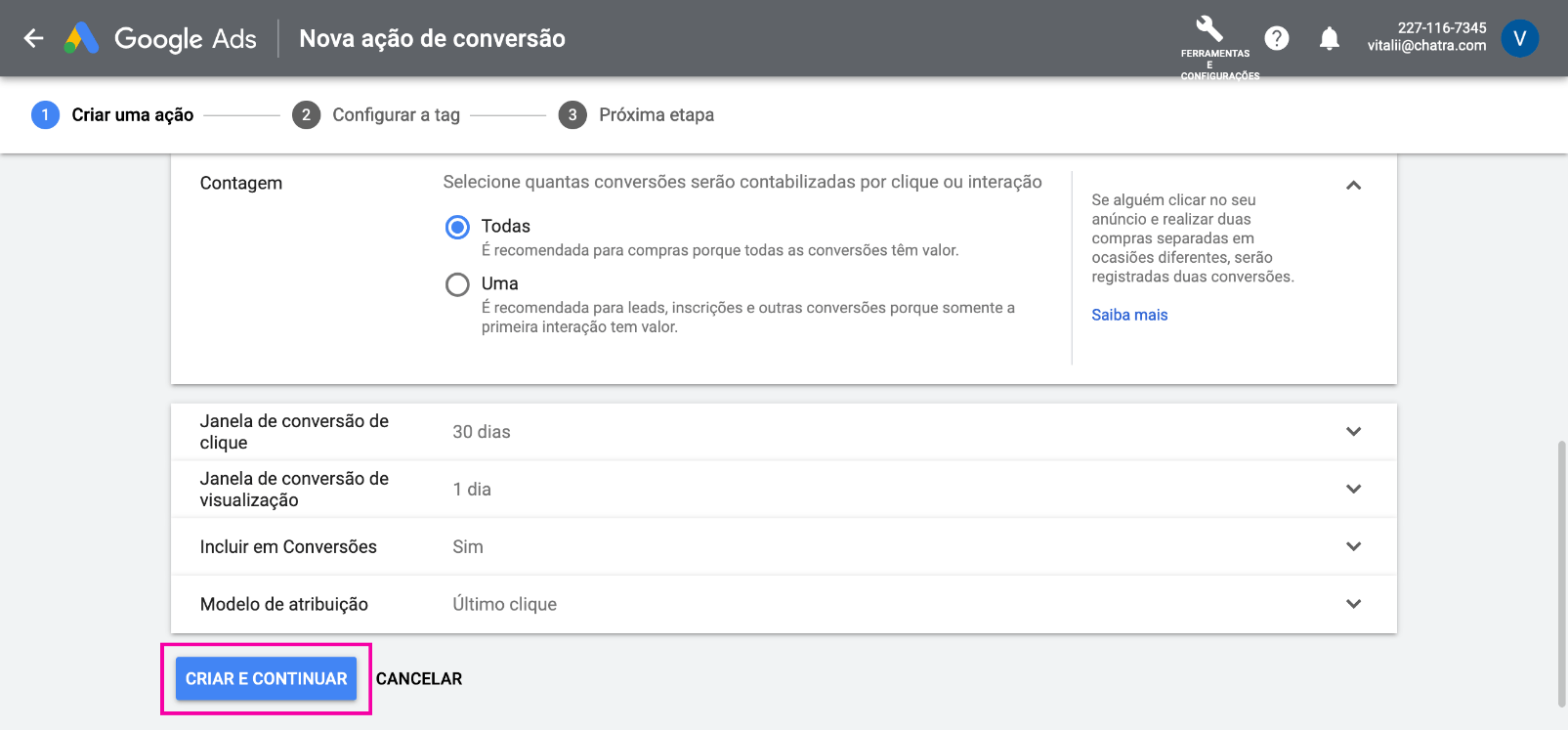
Task: Open Ferramentas e Configurações wrench icon
Action: click(x=1209, y=28)
